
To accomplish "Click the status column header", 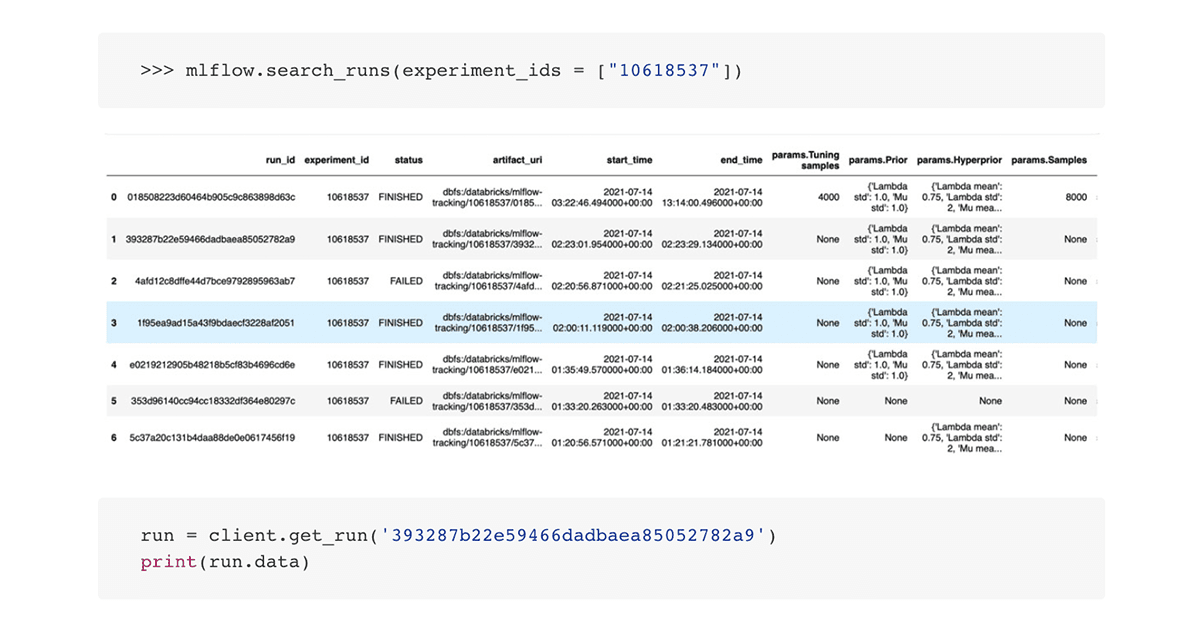I will [x=408, y=160].
